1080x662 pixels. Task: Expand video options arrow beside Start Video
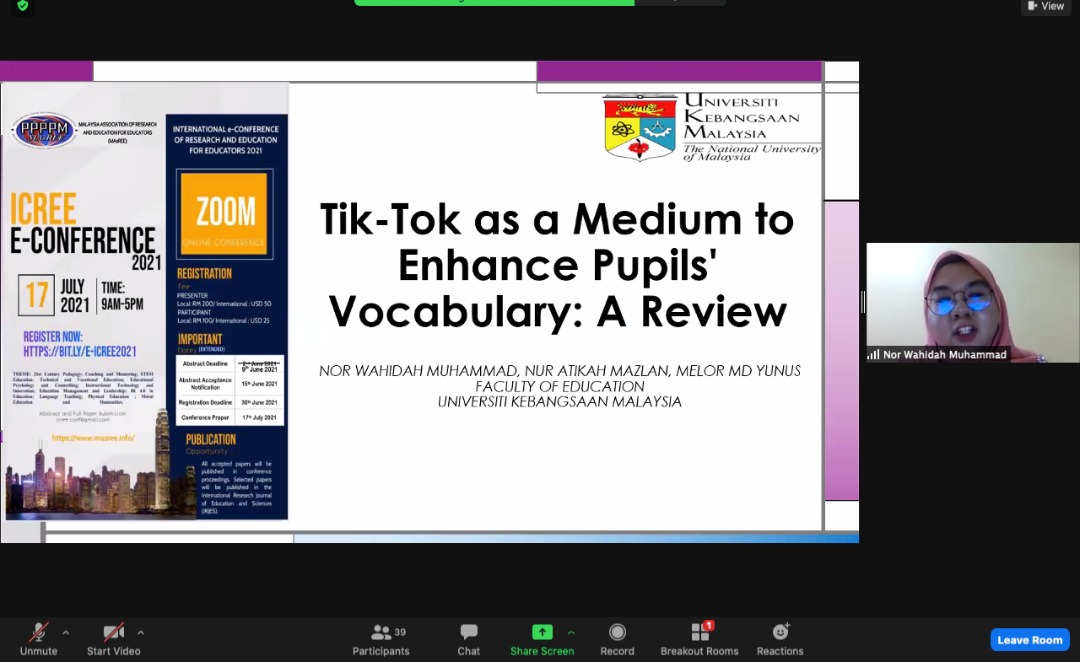point(141,632)
